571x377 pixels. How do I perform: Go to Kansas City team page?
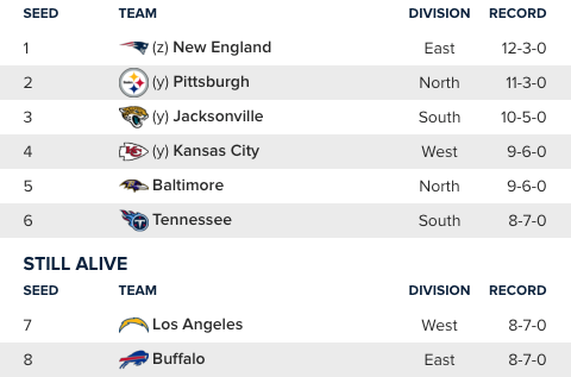click(216, 151)
